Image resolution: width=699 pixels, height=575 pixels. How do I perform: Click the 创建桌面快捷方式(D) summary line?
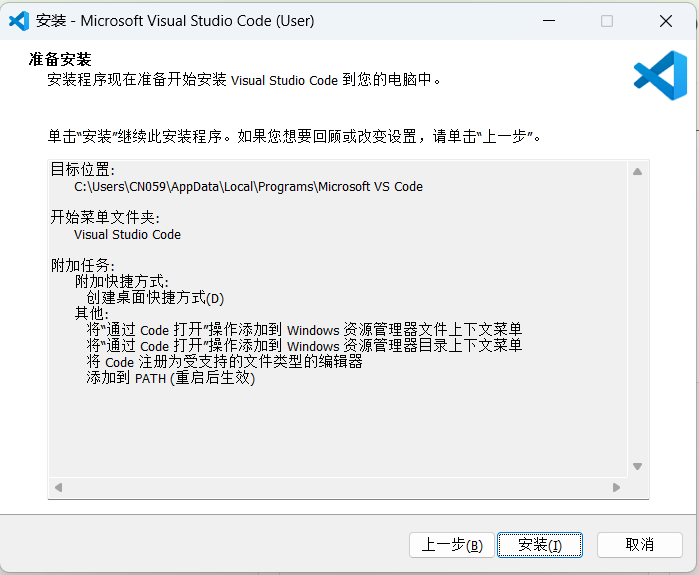pos(155,298)
